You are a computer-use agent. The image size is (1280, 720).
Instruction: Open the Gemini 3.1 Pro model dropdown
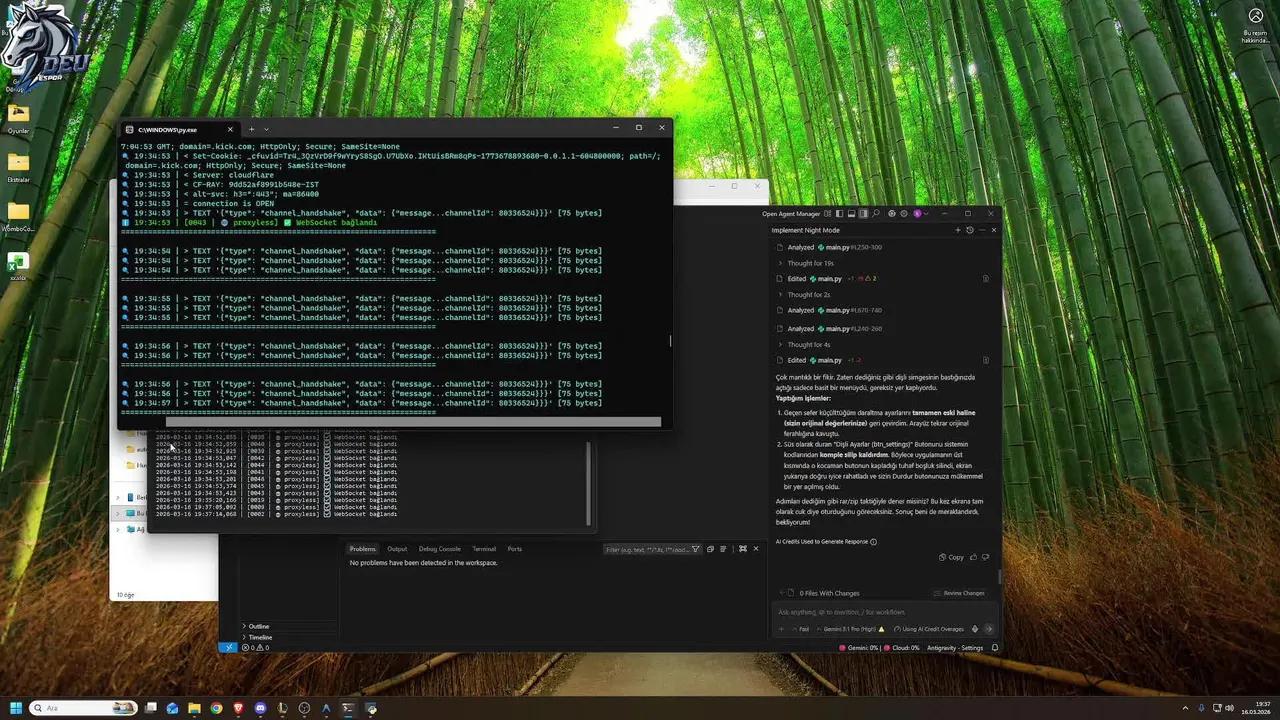click(x=852, y=629)
